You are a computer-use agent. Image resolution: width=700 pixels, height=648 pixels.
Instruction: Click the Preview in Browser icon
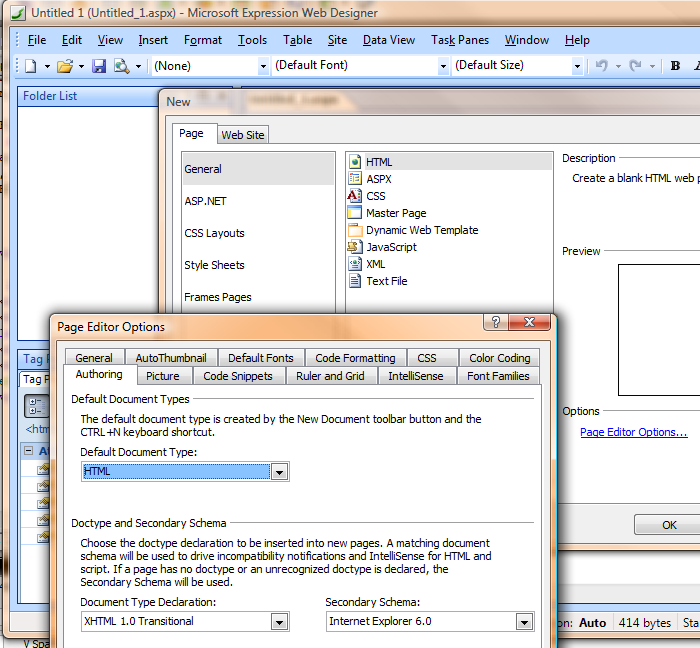coord(121,66)
